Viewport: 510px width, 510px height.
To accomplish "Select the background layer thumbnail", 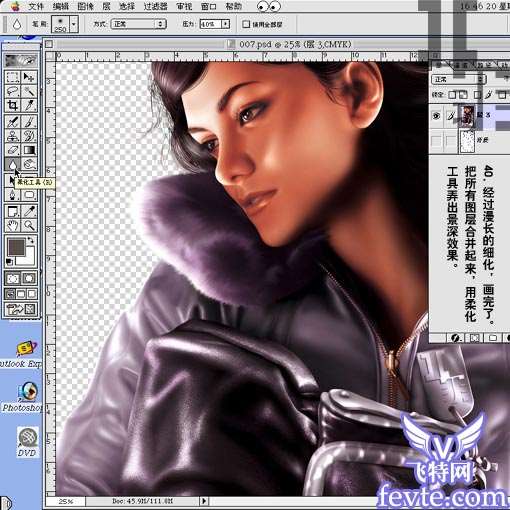I will click(467, 140).
